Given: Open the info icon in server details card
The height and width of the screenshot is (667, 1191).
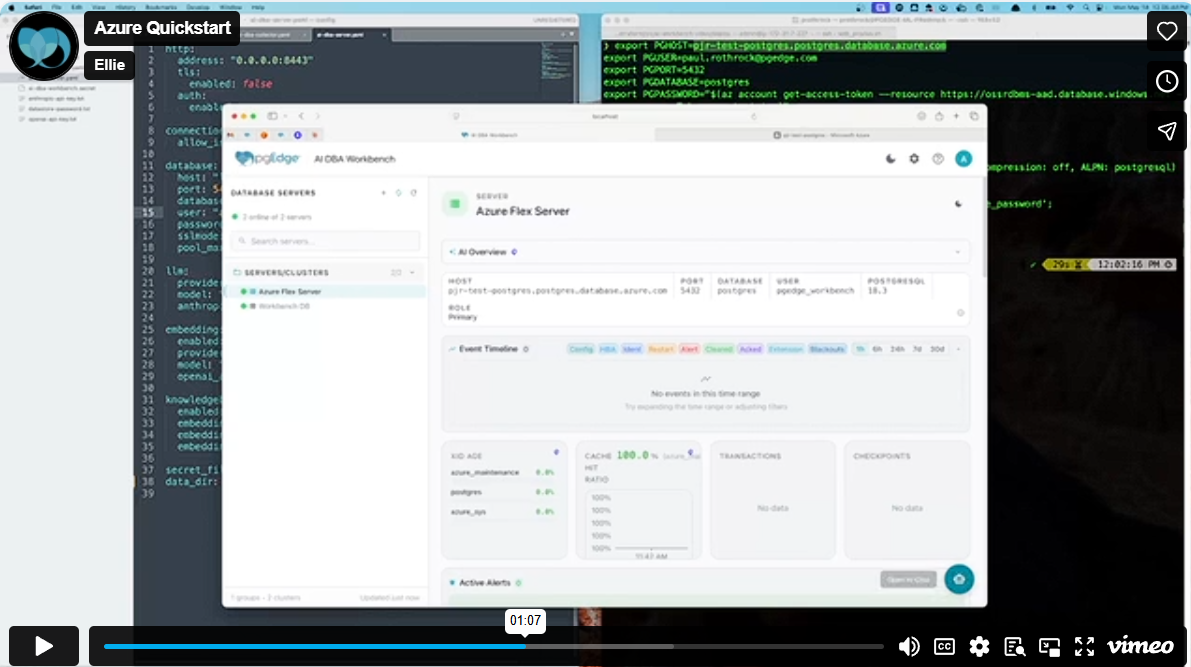Looking at the screenshot, I should click(961, 313).
